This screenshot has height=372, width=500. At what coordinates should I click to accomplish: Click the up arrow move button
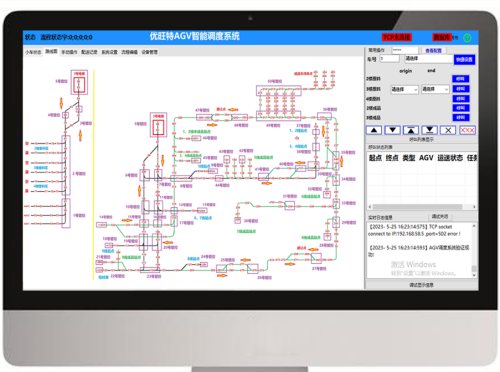click(x=374, y=130)
